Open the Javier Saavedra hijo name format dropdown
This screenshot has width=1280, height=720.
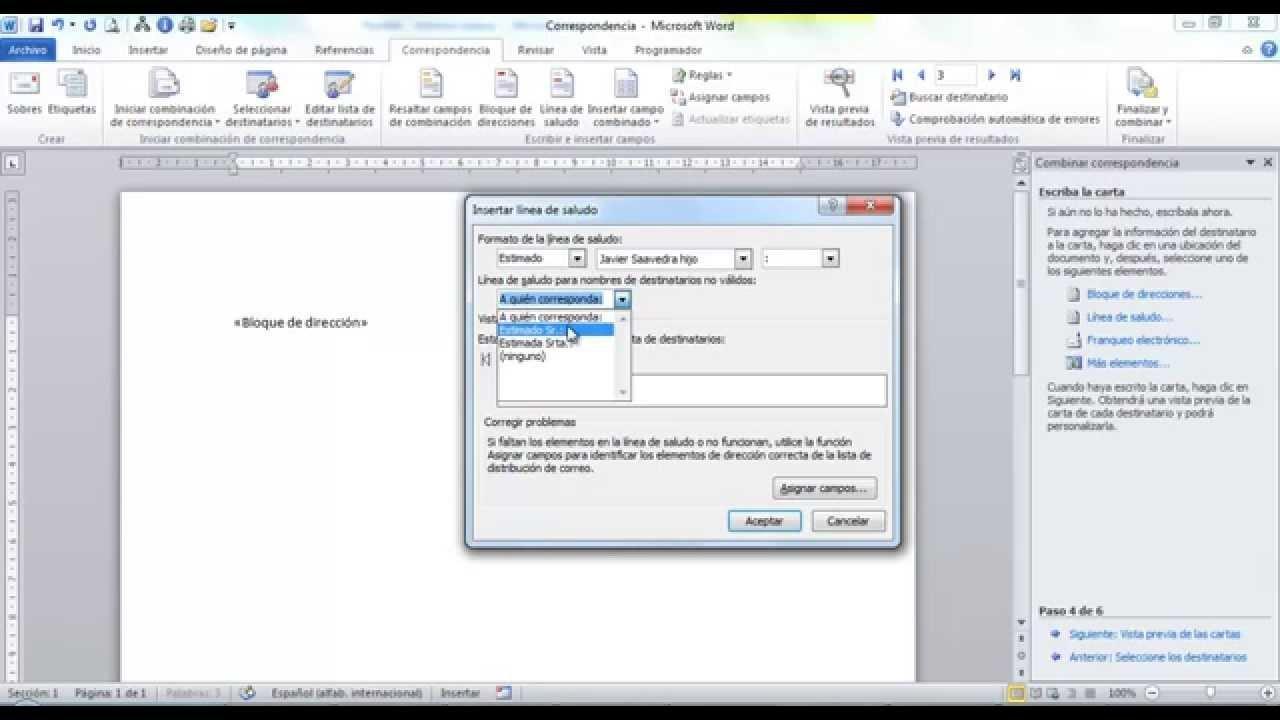(x=742, y=259)
